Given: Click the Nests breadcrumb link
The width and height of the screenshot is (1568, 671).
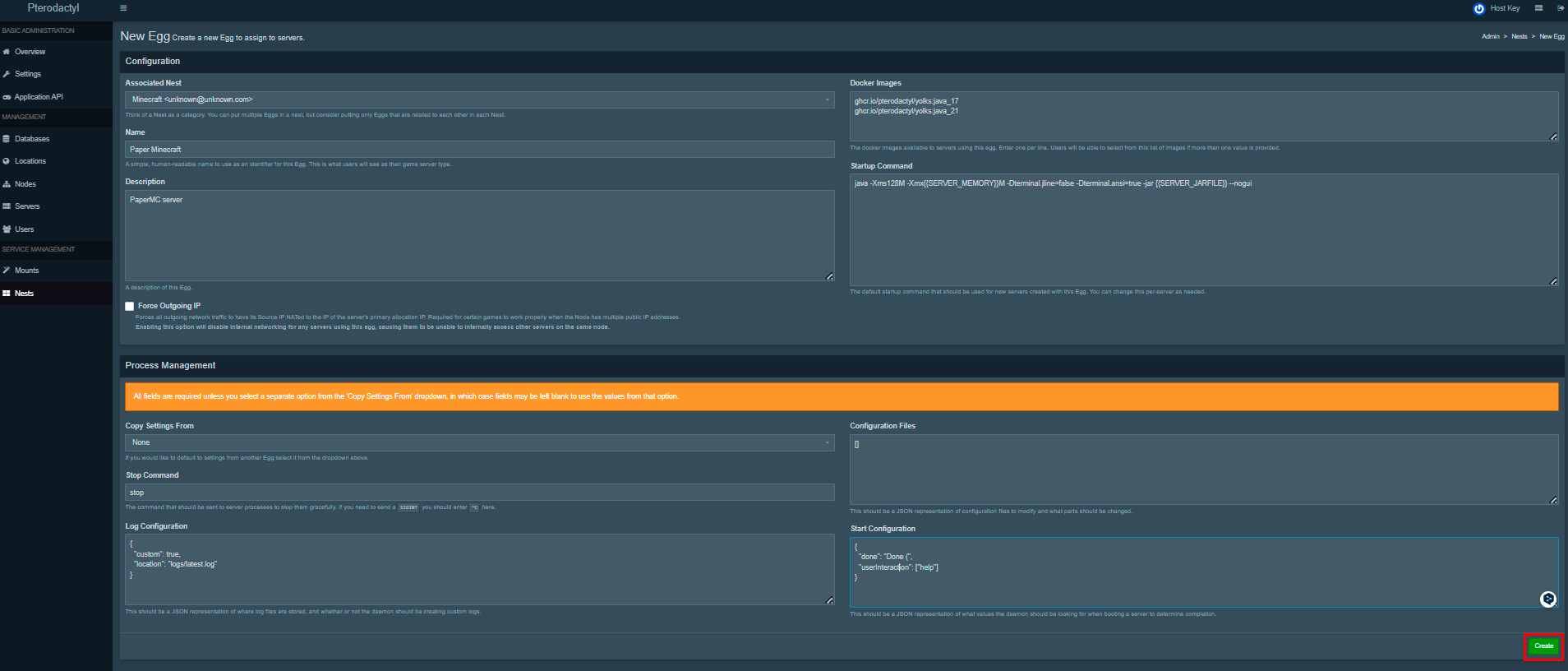Looking at the screenshot, I should coord(1519,37).
